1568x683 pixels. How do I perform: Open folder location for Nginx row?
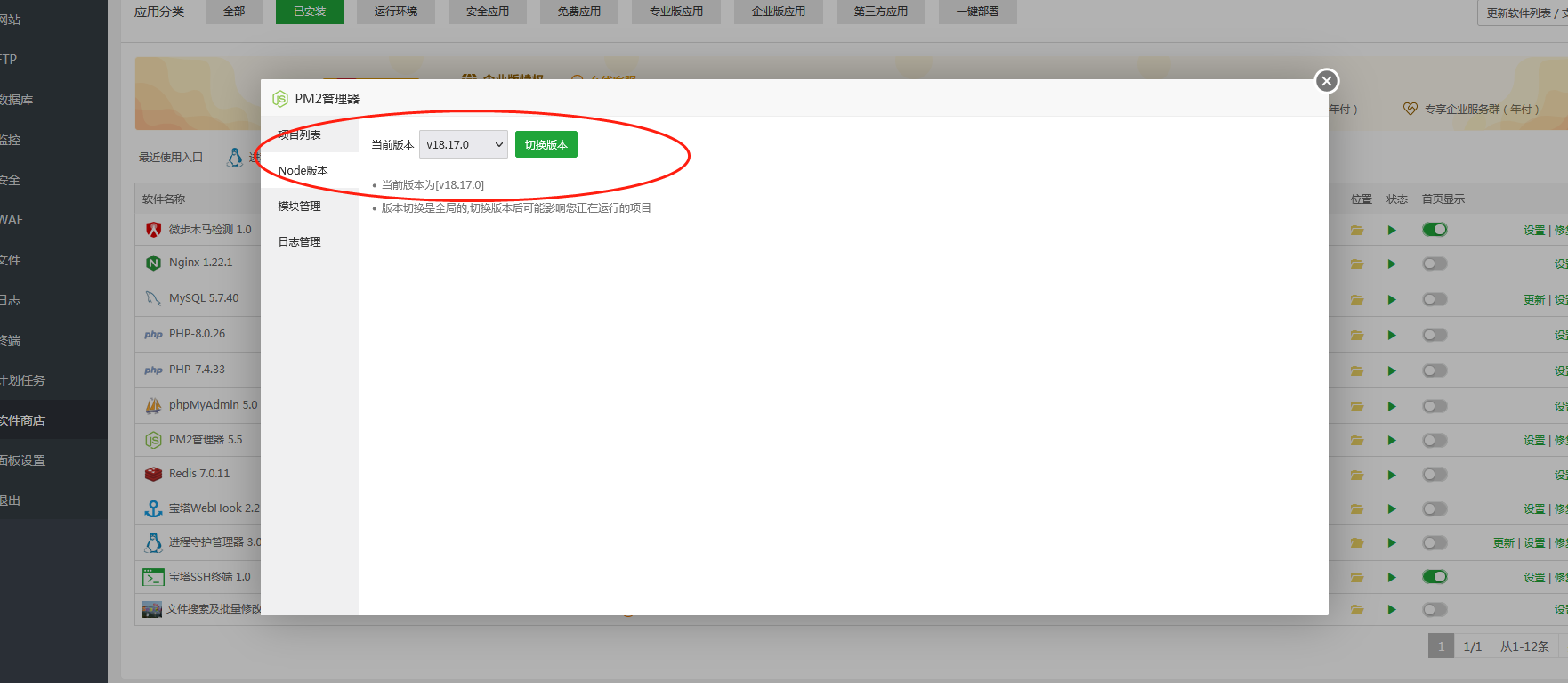pyautogui.click(x=1356, y=264)
